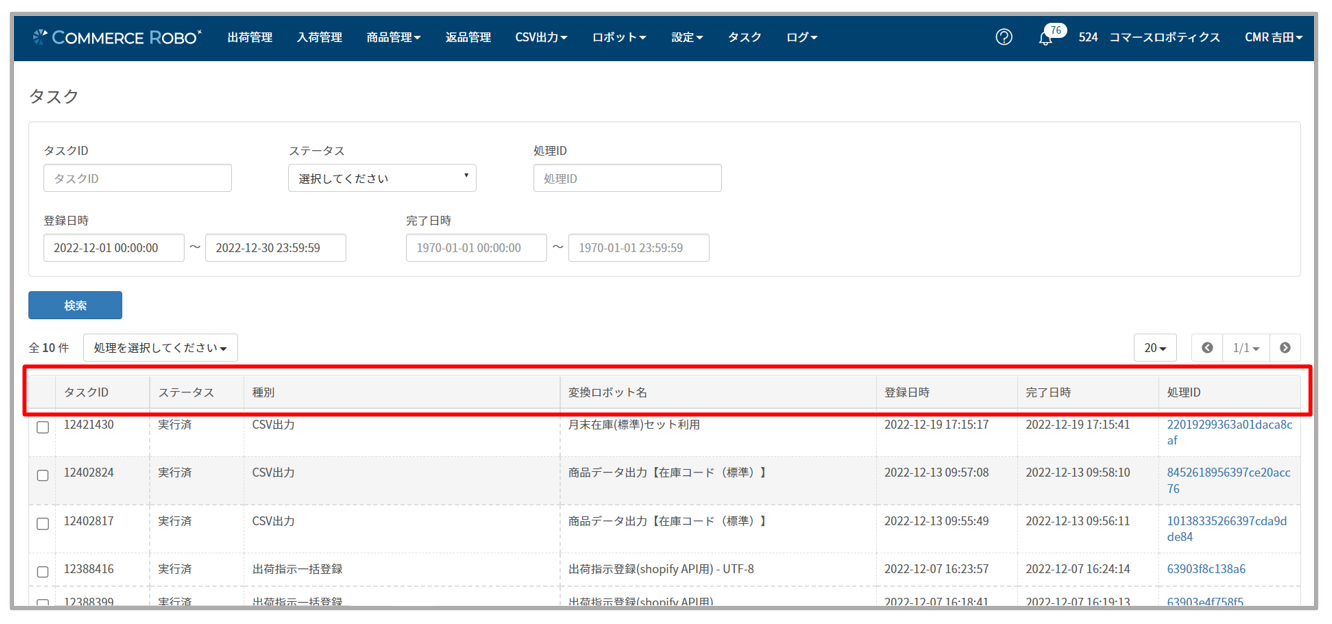Open the notifications bell icon
The height and width of the screenshot is (624, 1332).
(1046, 38)
